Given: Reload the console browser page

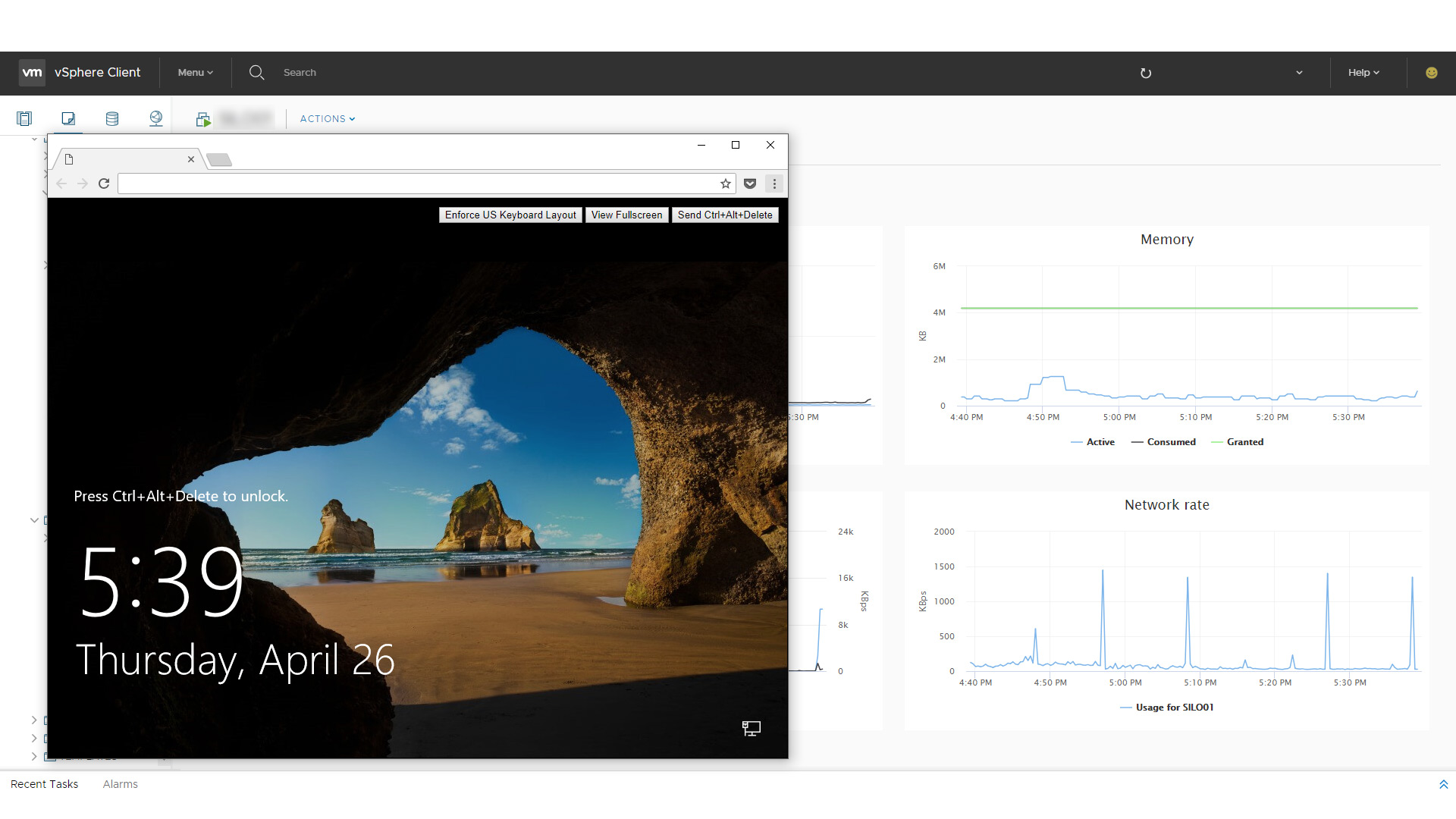Looking at the screenshot, I should (x=104, y=184).
